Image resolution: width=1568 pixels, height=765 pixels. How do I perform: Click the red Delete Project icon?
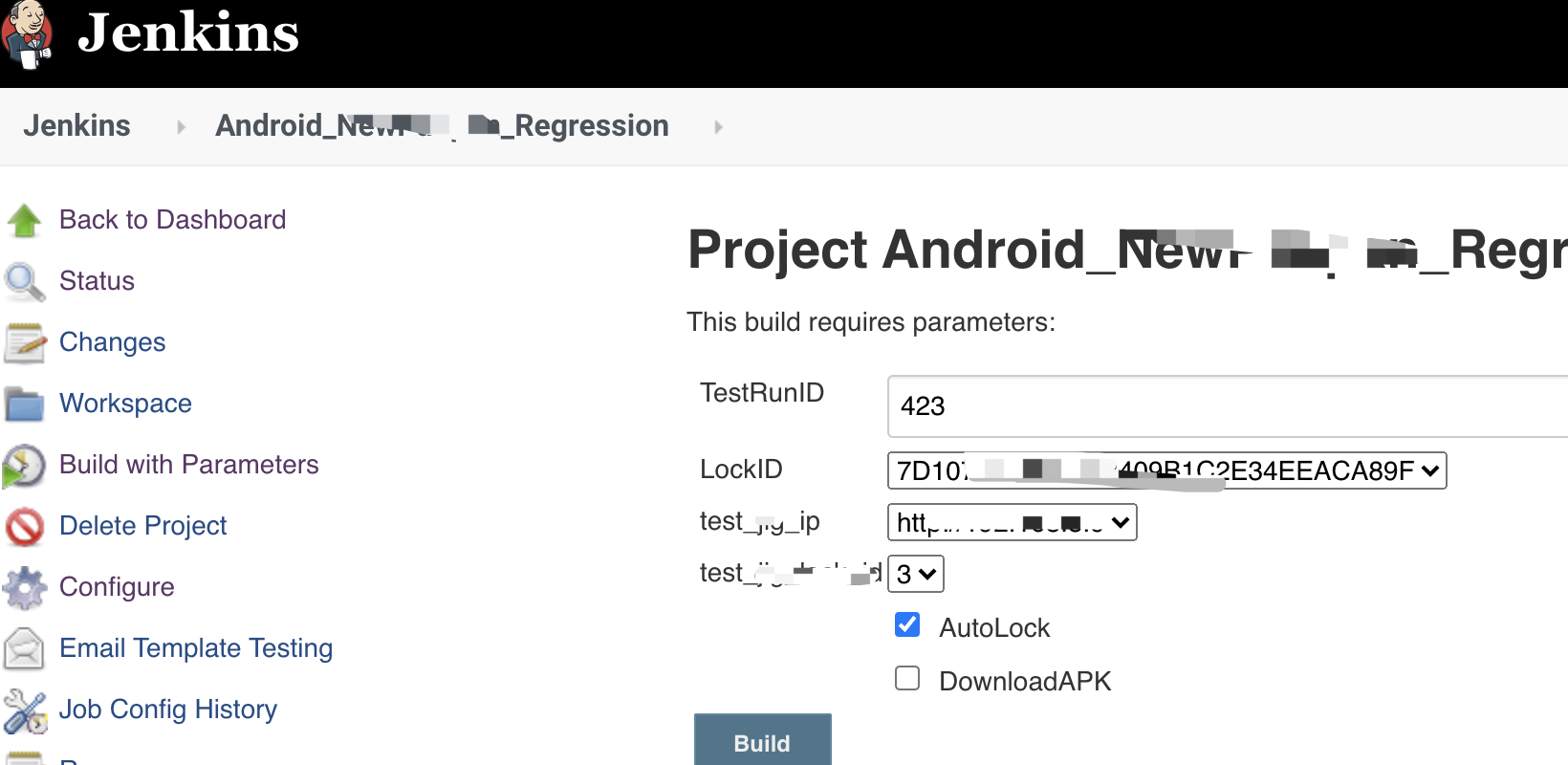click(x=24, y=527)
